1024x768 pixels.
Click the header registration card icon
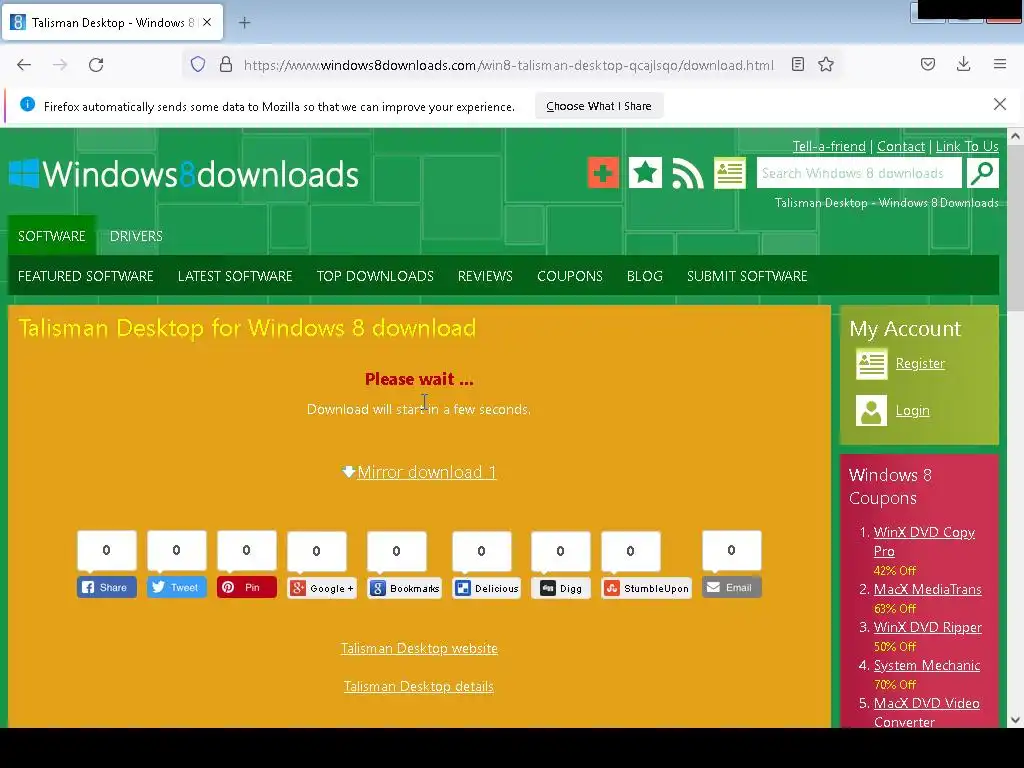(730, 173)
